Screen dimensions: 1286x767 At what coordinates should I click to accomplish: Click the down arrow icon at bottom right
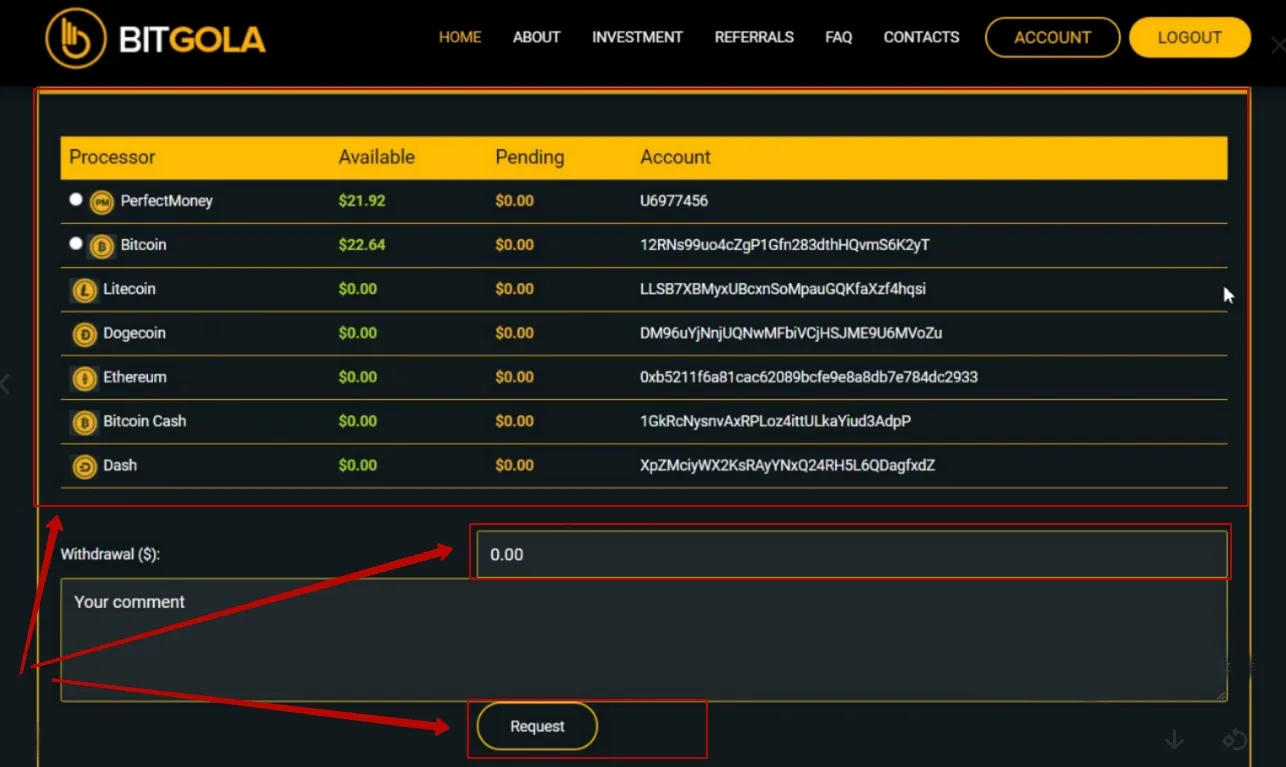[x=1175, y=739]
